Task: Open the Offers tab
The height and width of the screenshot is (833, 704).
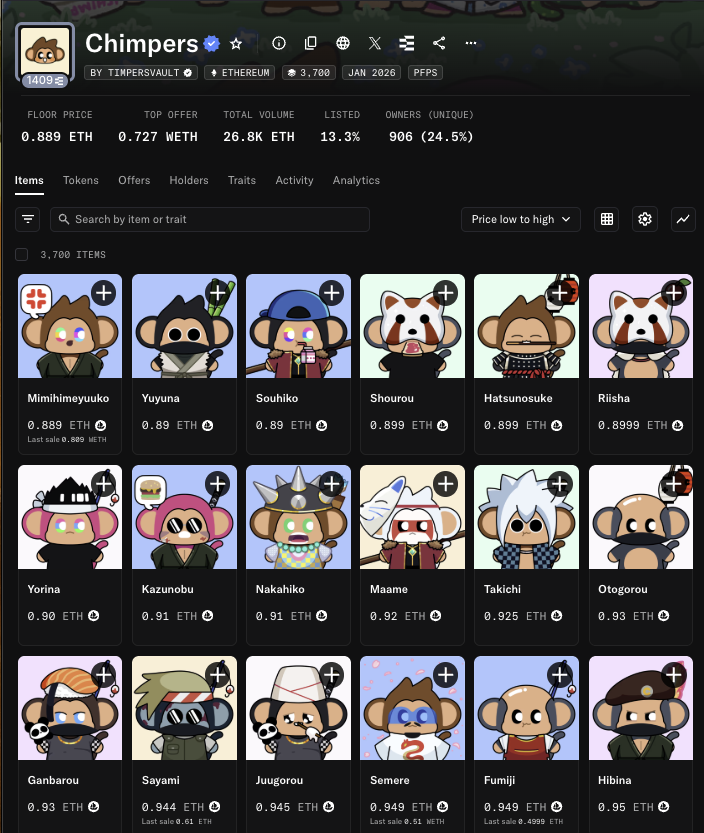Action: coord(134,181)
